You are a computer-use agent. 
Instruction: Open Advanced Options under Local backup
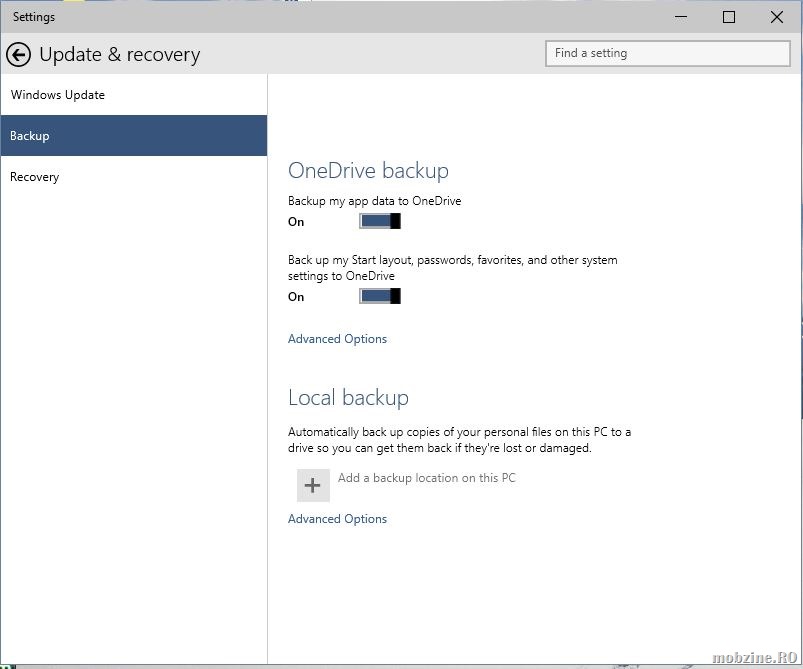tap(337, 519)
